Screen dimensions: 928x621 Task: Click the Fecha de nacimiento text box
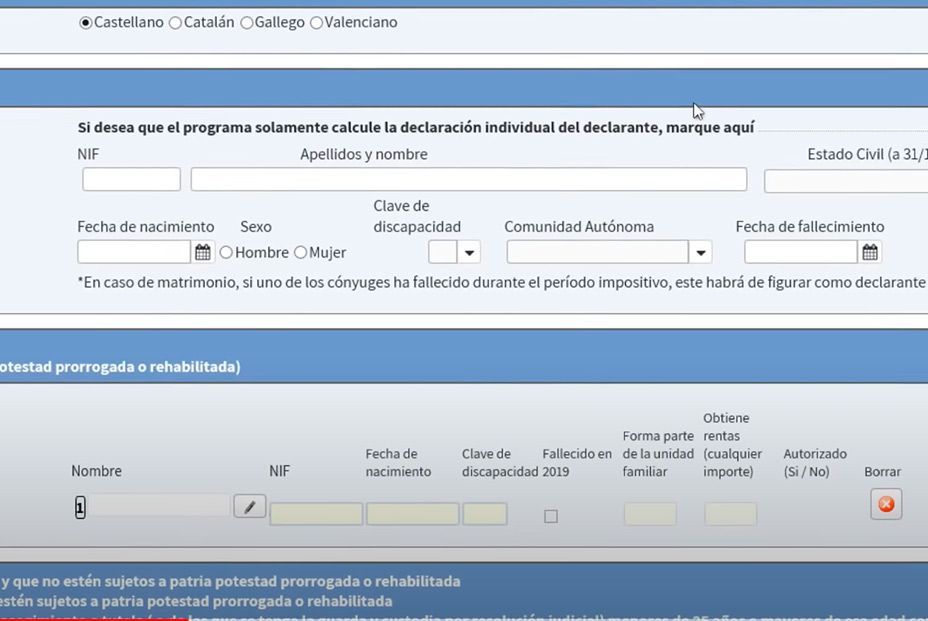(135, 251)
